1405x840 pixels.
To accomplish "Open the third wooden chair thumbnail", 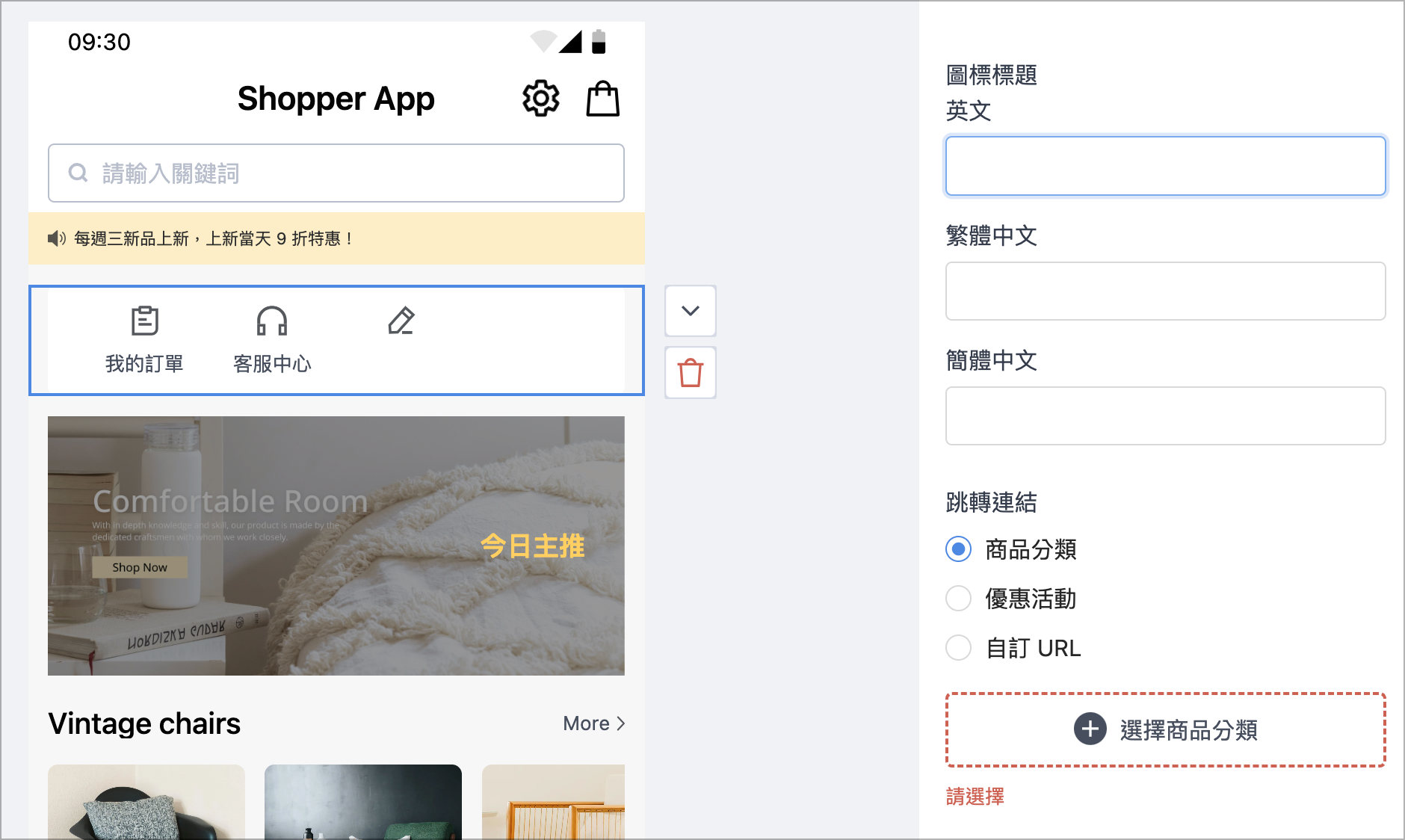I will [553, 801].
